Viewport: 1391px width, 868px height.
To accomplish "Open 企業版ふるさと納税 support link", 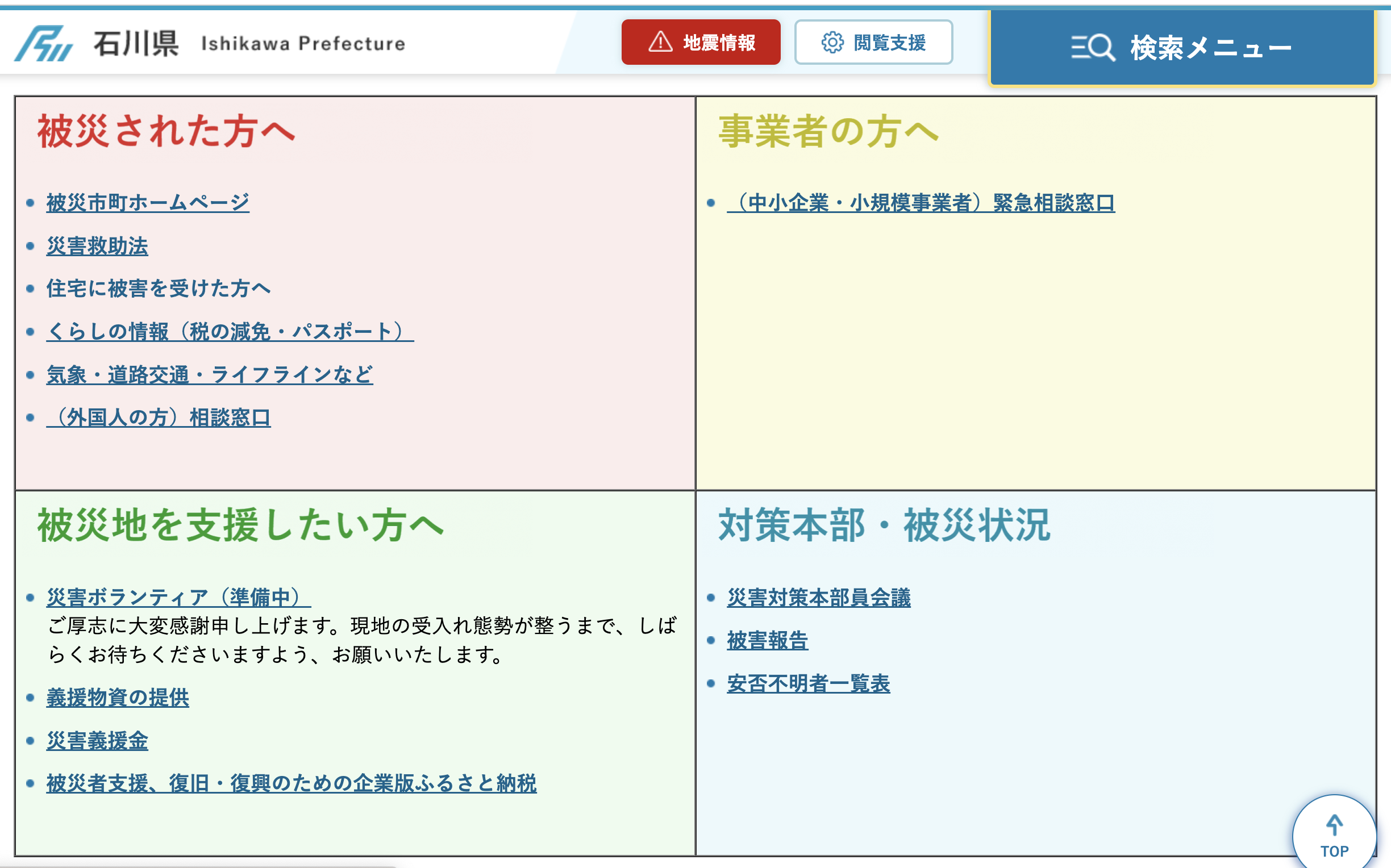I will click(291, 783).
